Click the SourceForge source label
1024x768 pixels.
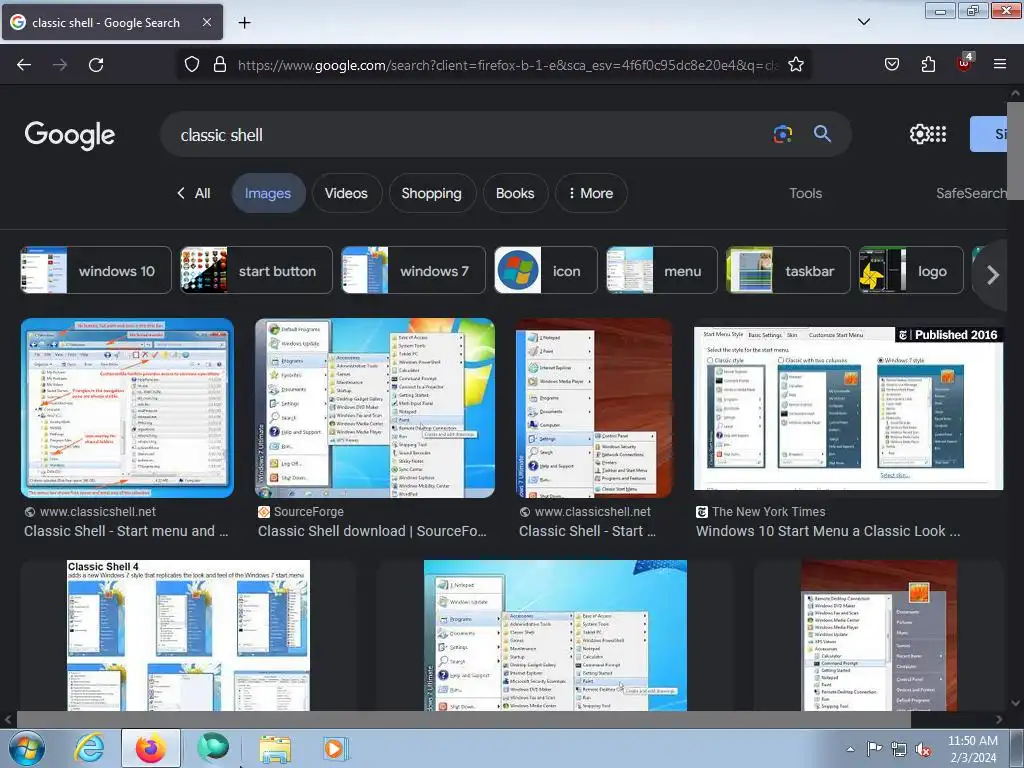(x=308, y=511)
